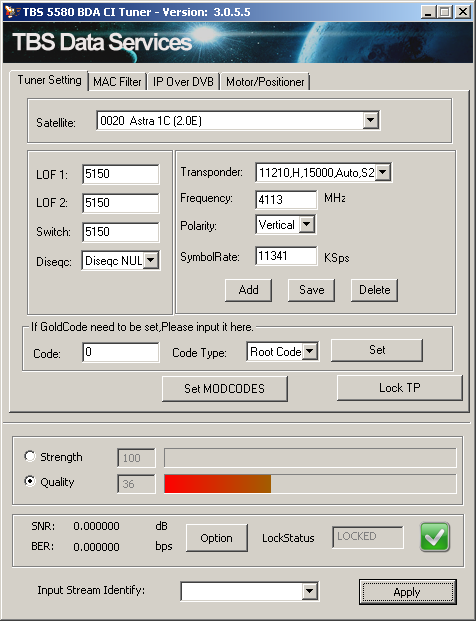The width and height of the screenshot is (476, 621).
Task: Click the Frequency input field
Action: click(286, 199)
